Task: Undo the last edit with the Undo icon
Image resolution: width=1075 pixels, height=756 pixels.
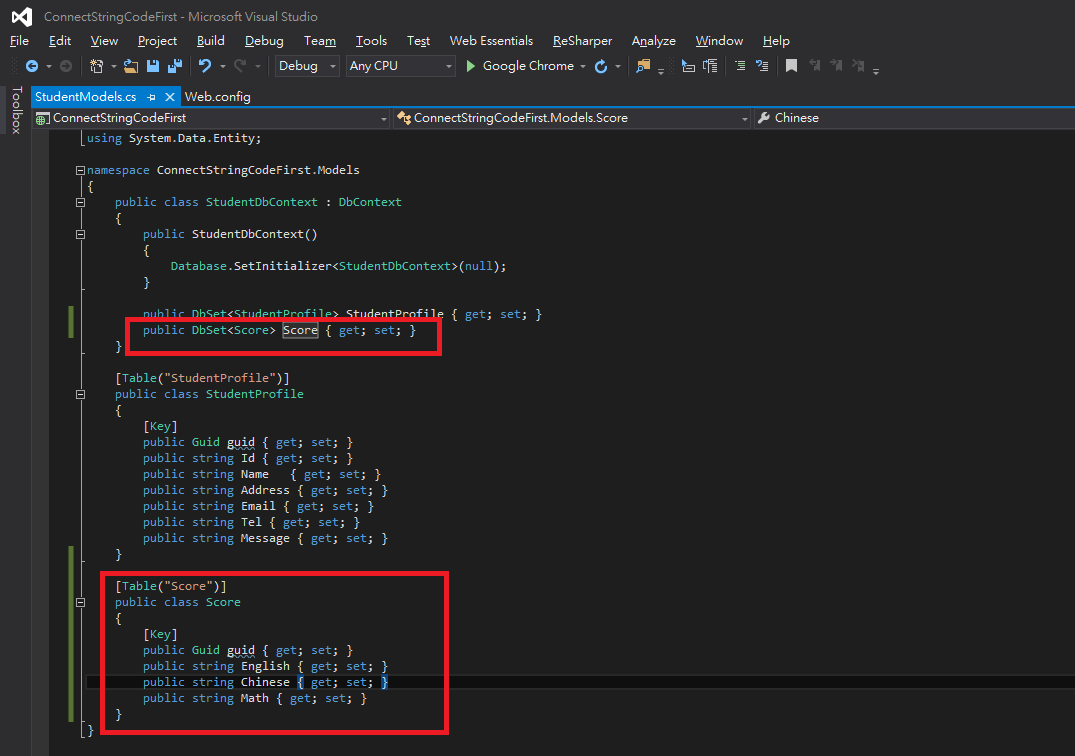Action: (x=204, y=66)
